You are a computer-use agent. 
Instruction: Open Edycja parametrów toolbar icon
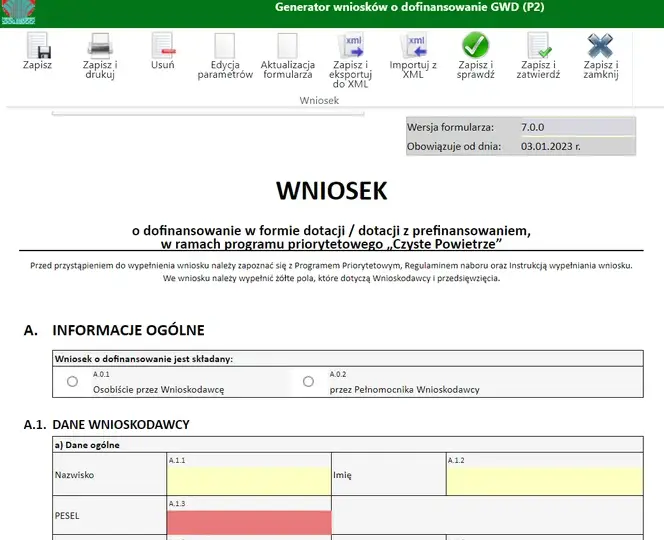[x=225, y=46]
